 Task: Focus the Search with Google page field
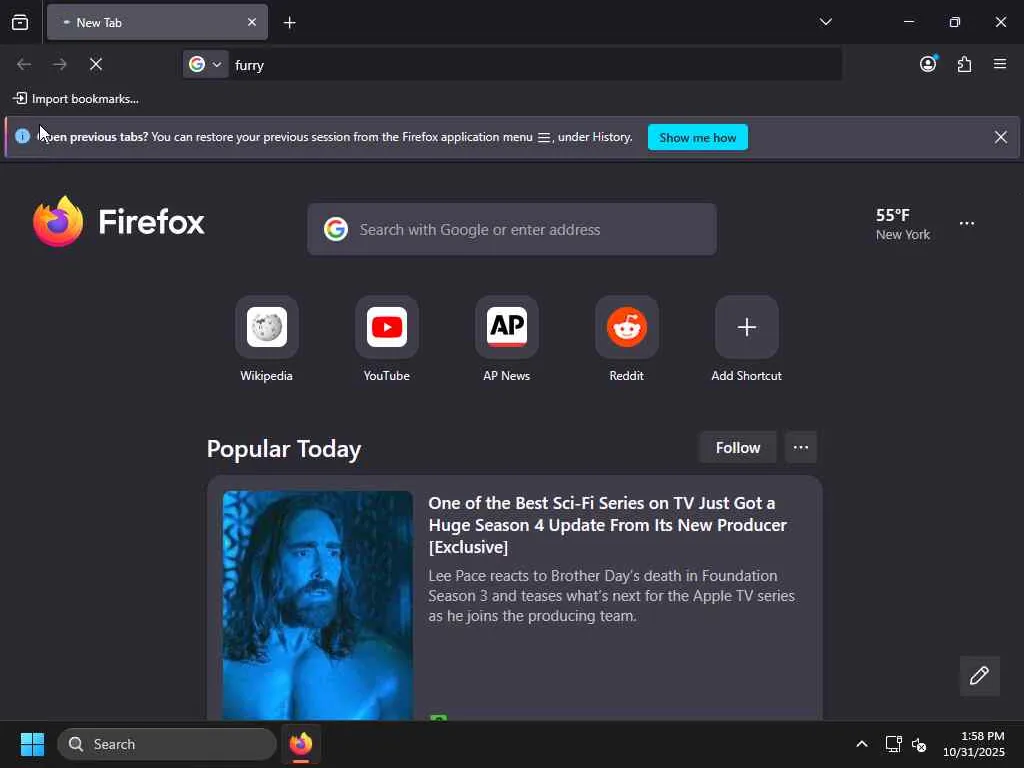tap(511, 229)
